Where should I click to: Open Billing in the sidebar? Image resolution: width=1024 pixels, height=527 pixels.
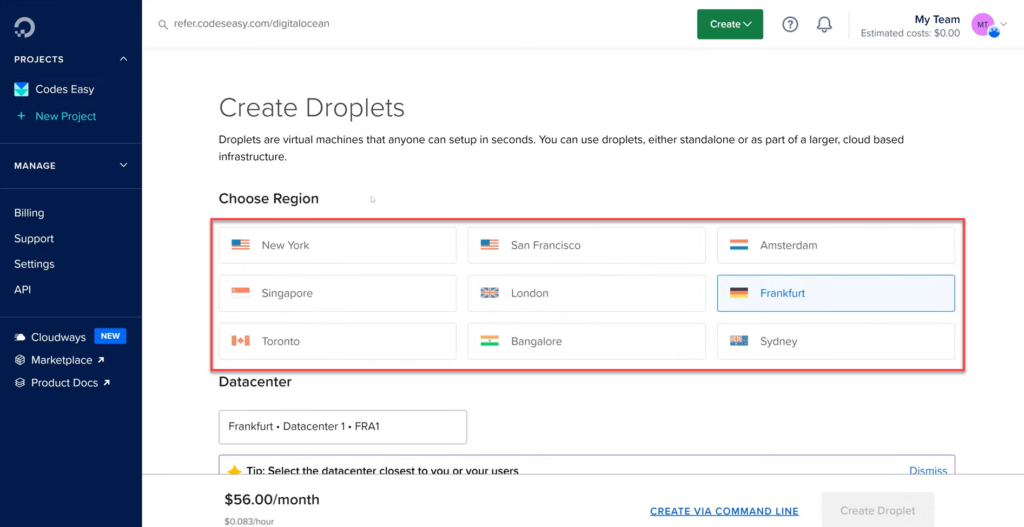29,213
